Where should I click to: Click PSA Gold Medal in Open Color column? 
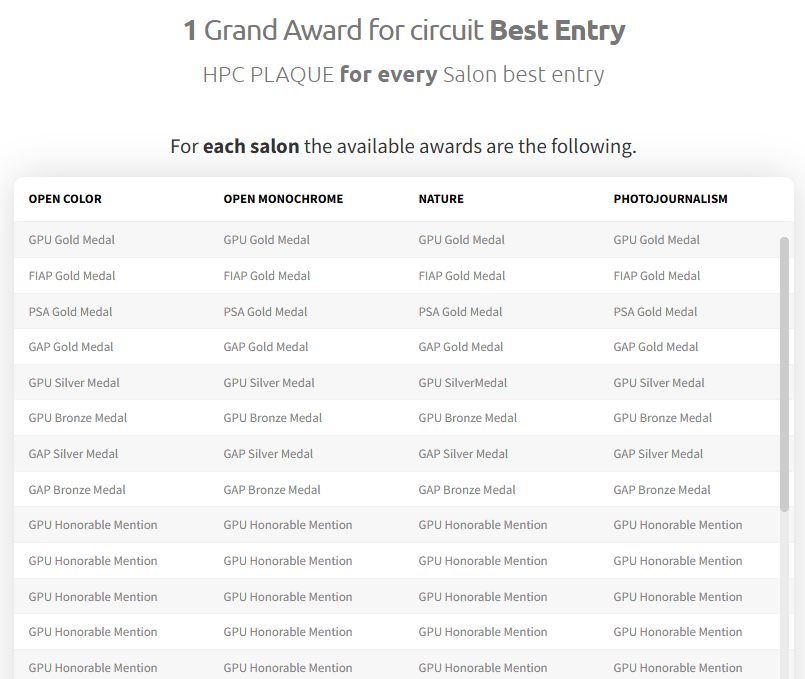coord(70,312)
